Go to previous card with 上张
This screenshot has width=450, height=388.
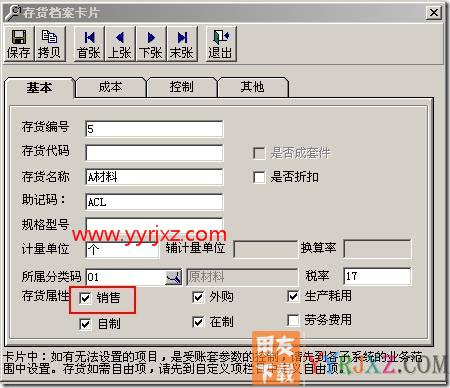point(120,44)
